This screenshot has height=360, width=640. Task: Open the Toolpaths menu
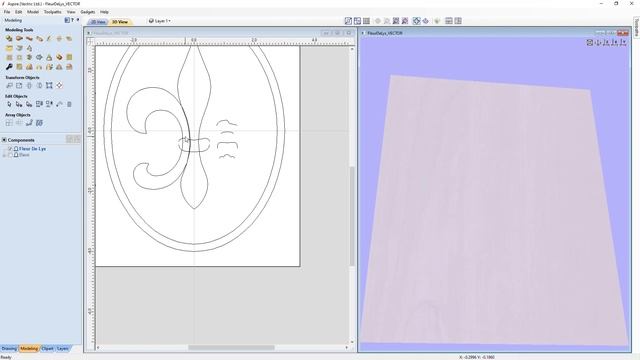pos(53,12)
